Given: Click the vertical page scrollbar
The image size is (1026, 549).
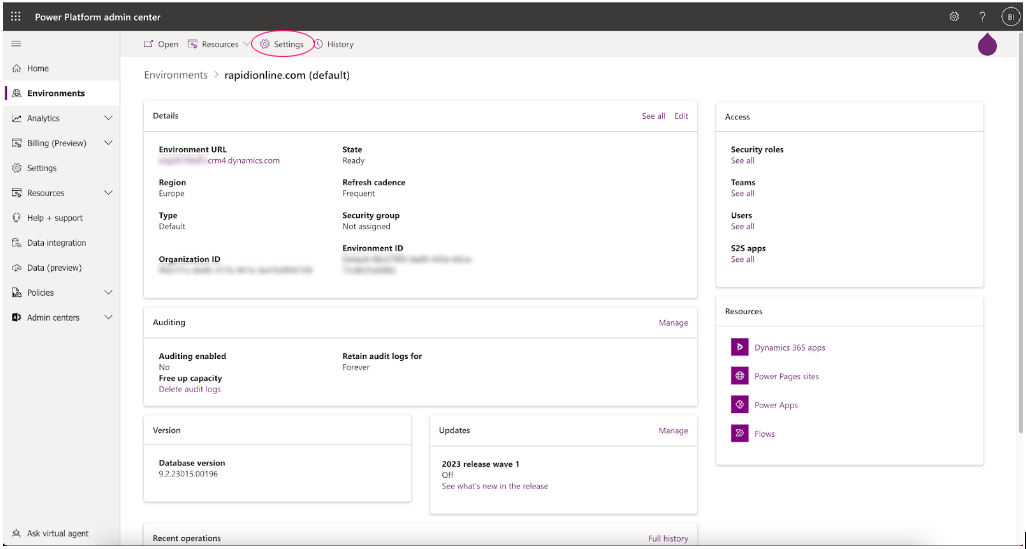Looking at the screenshot, I should [1021, 232].
